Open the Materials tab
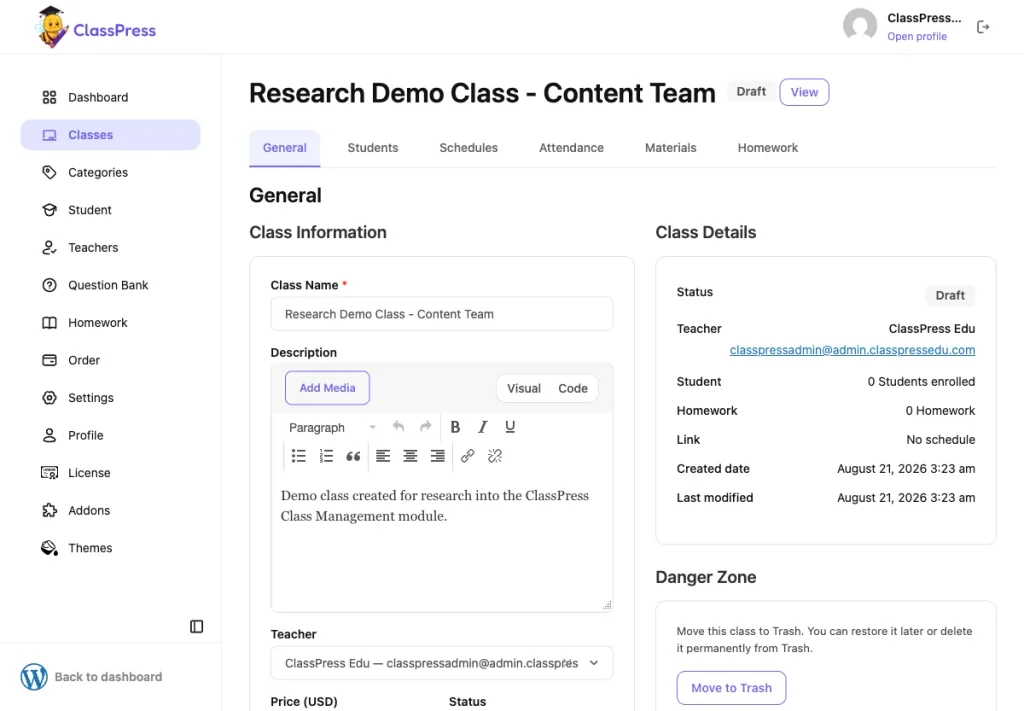The height and width of the screenshot is (711, 1024). tap(671, 148)
